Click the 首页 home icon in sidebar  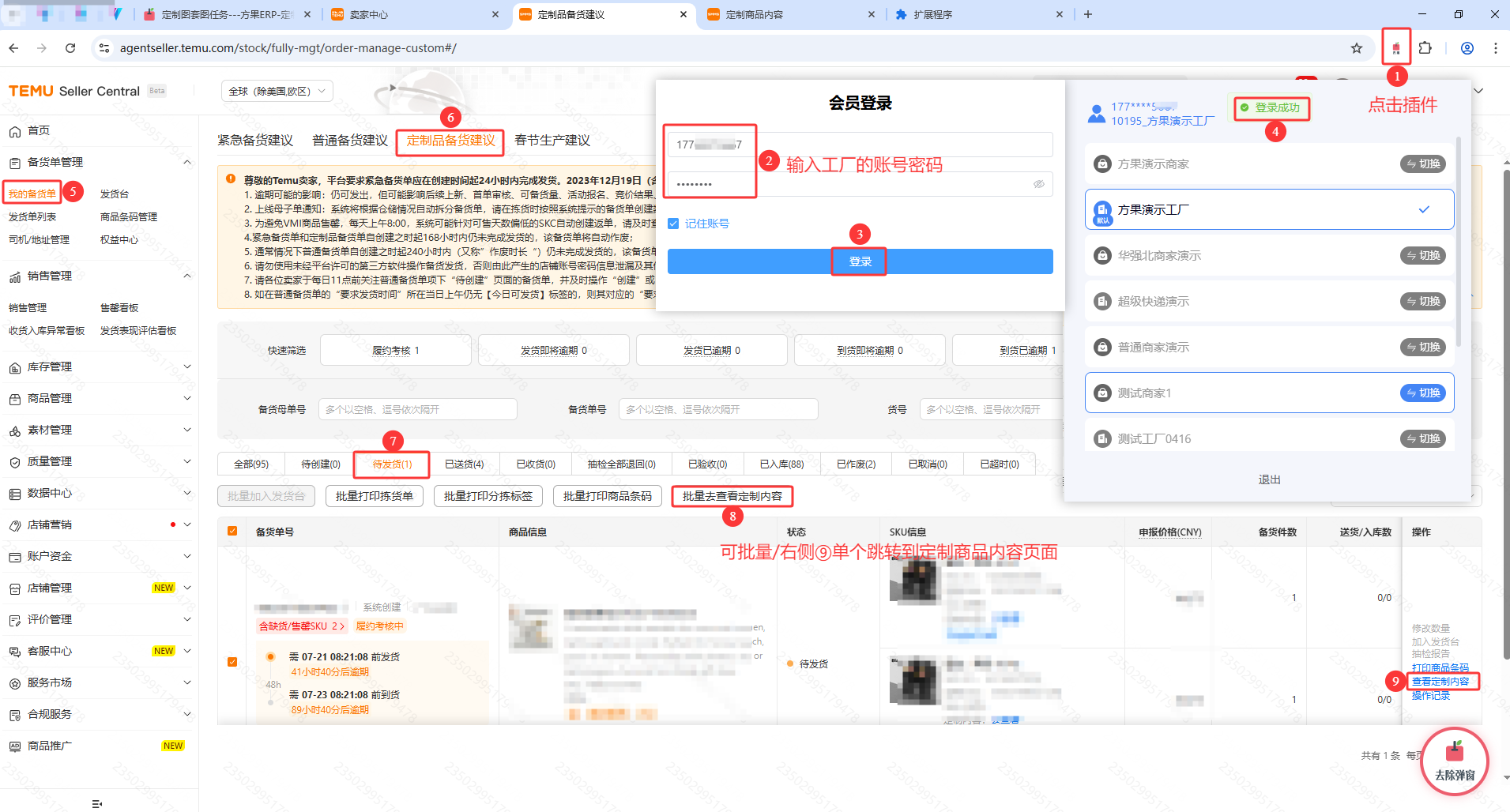coord(14,131)
